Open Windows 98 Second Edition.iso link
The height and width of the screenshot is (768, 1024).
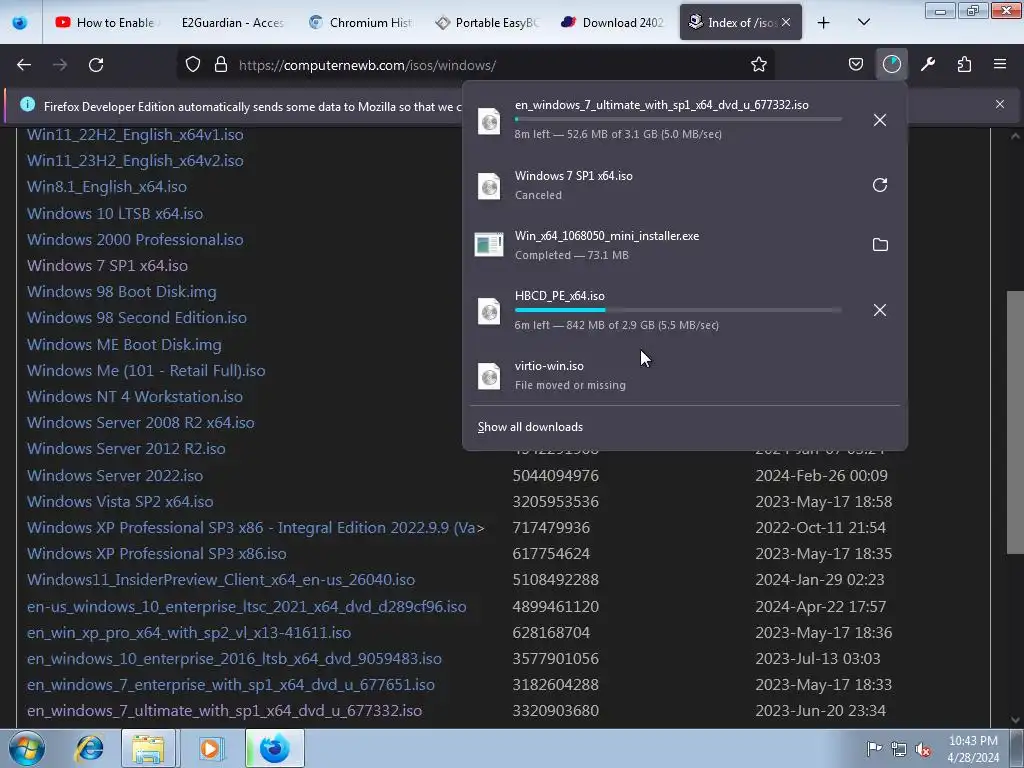click(137, 318)
